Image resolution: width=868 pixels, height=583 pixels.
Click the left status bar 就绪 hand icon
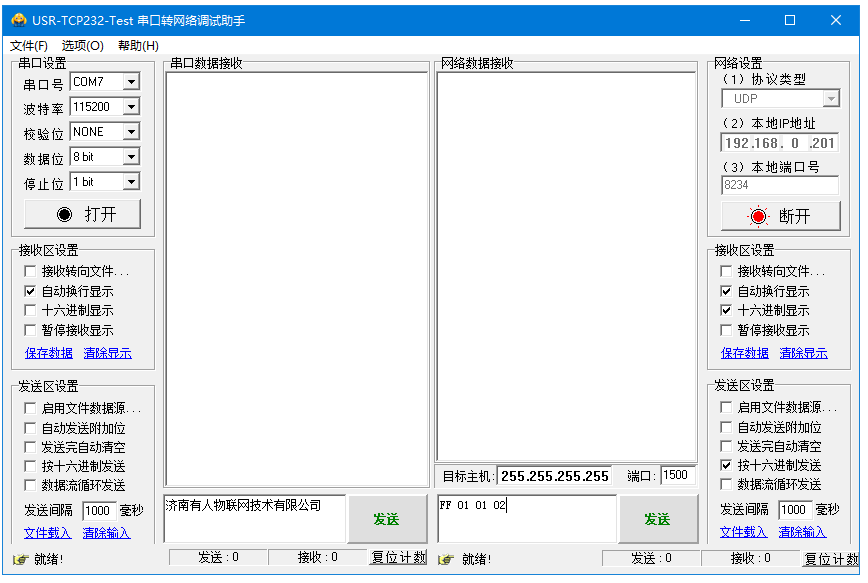[20, 559]
